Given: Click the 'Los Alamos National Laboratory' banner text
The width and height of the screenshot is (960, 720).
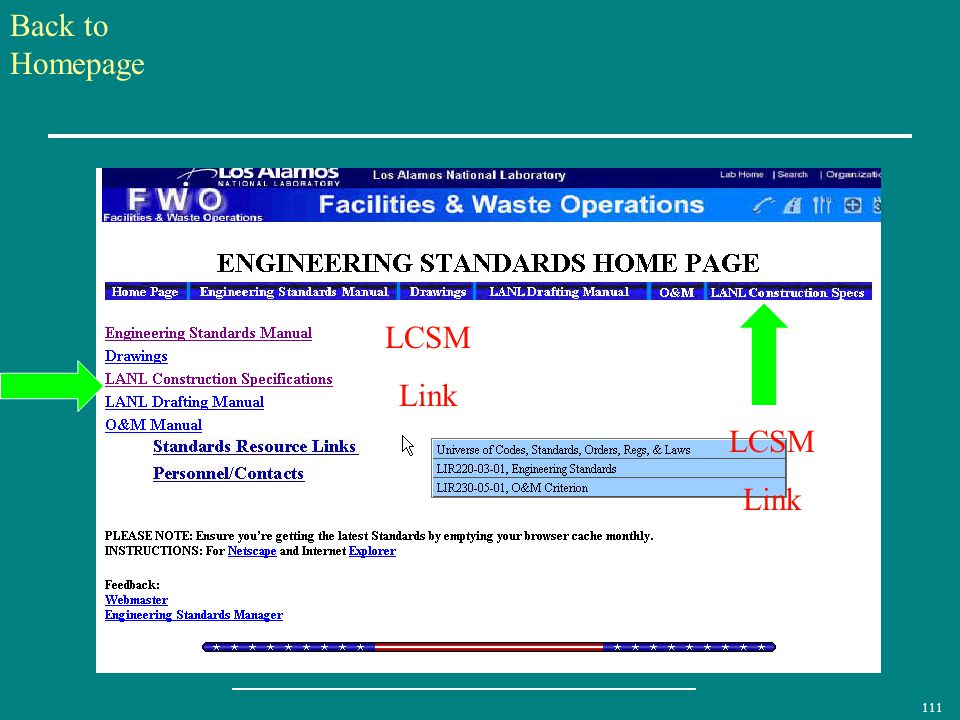Looking at the screenshot, I should [469, 175].
